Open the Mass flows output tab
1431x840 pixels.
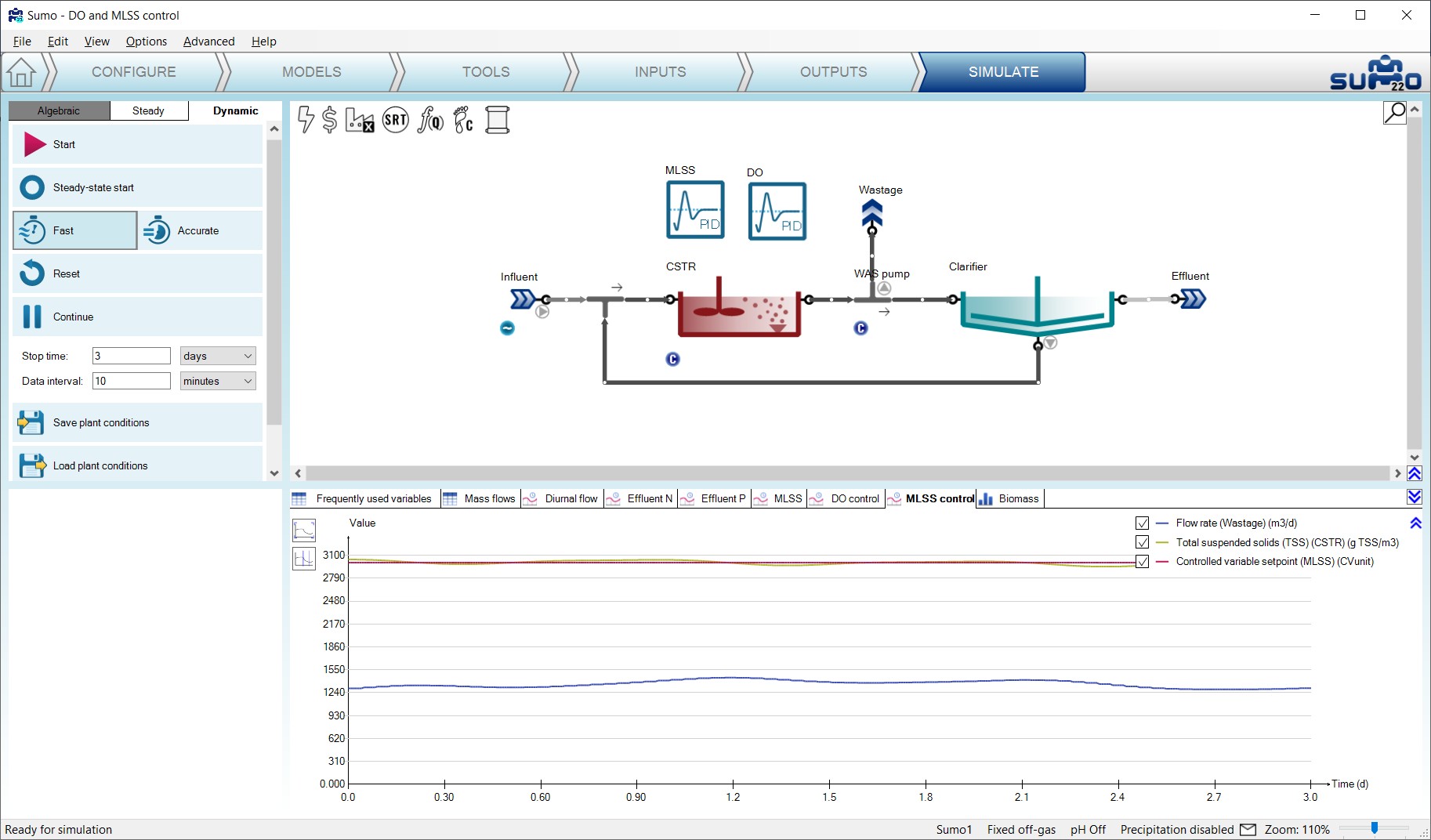(x=480, y=498)
